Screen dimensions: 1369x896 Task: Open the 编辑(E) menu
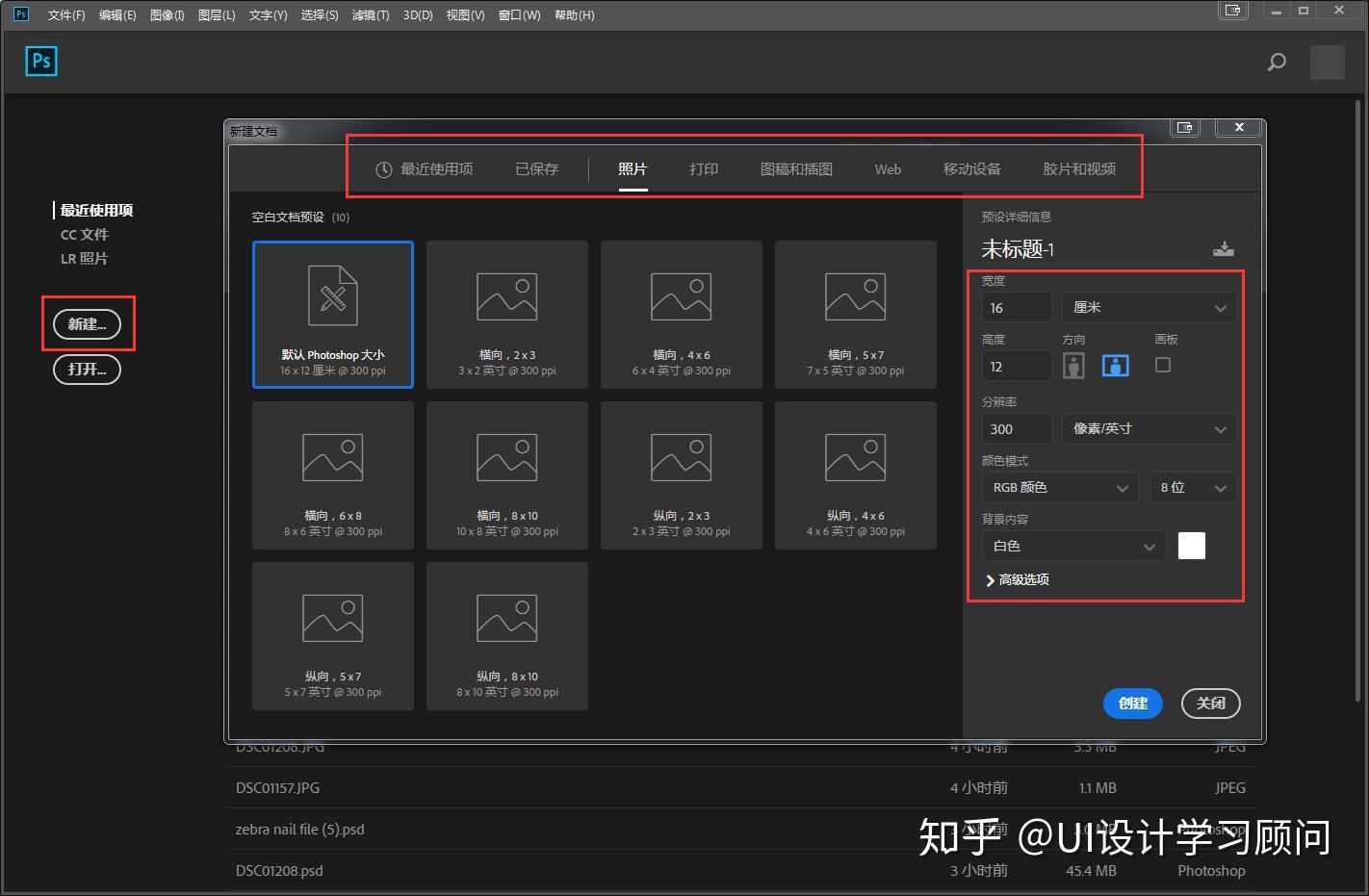coord(117,15)
